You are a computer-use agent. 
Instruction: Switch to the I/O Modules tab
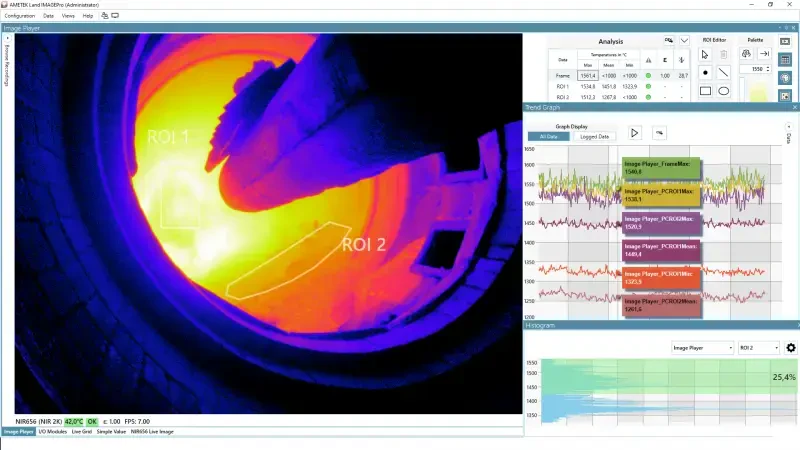tap(52, 431)
